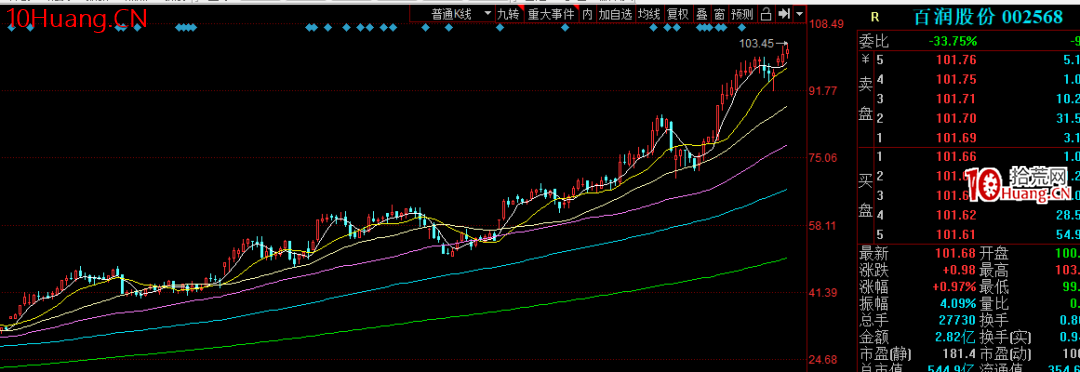This screenshot has width=1080, height=372.
Task: Toggle 均线 moving average lines
Action: coord(649,14)
